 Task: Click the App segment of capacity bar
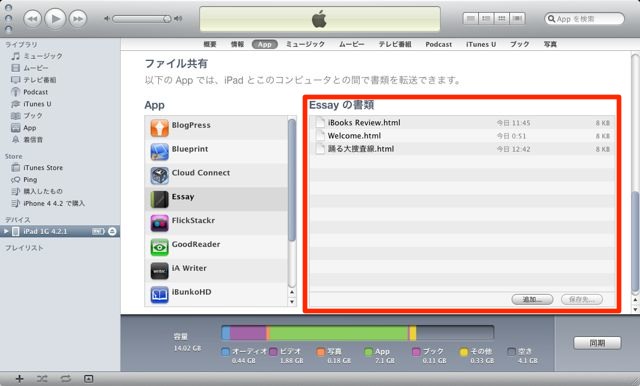[x=338, y=333]
